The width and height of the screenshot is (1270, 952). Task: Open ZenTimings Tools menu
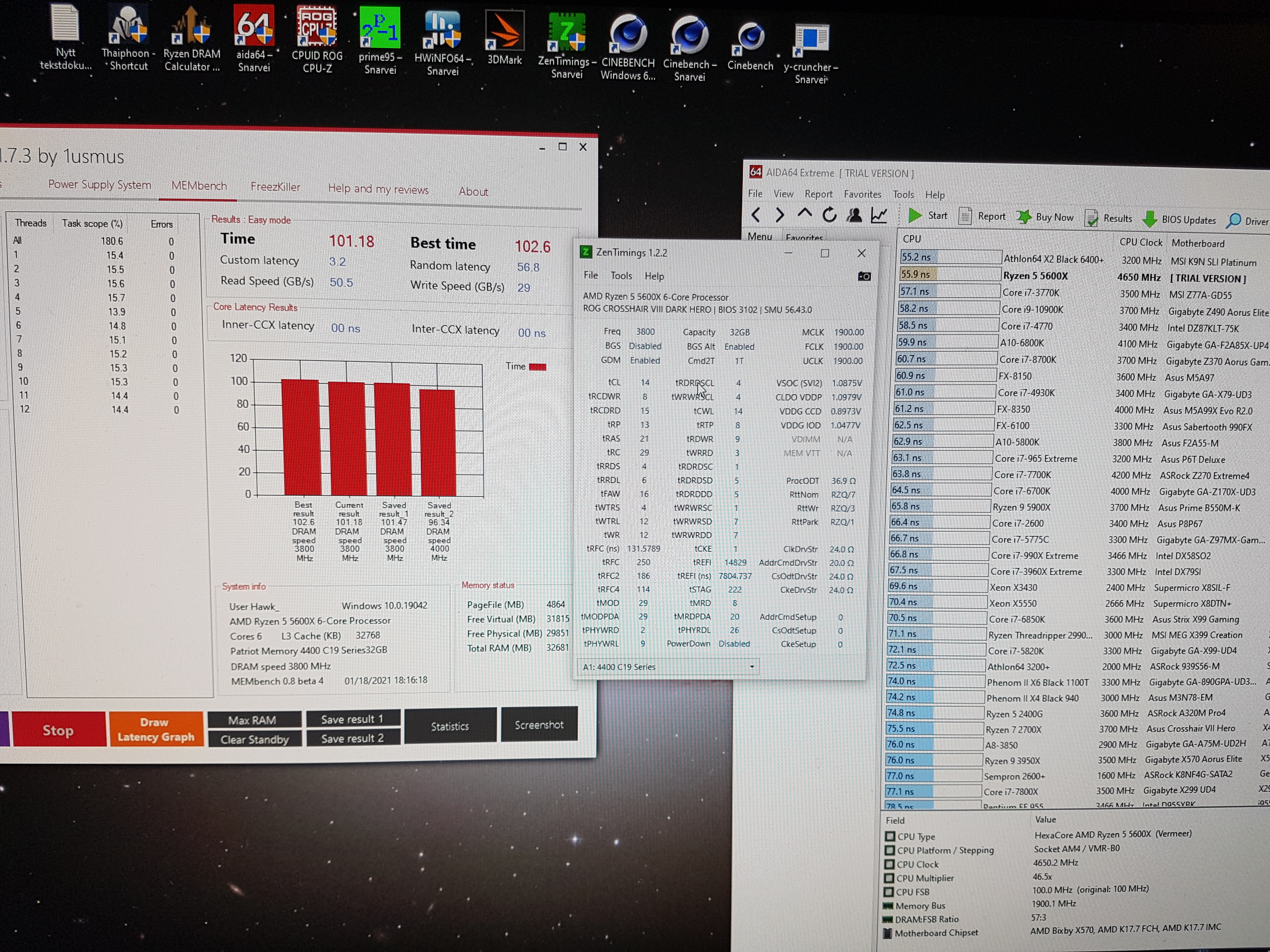click(621, 276)
